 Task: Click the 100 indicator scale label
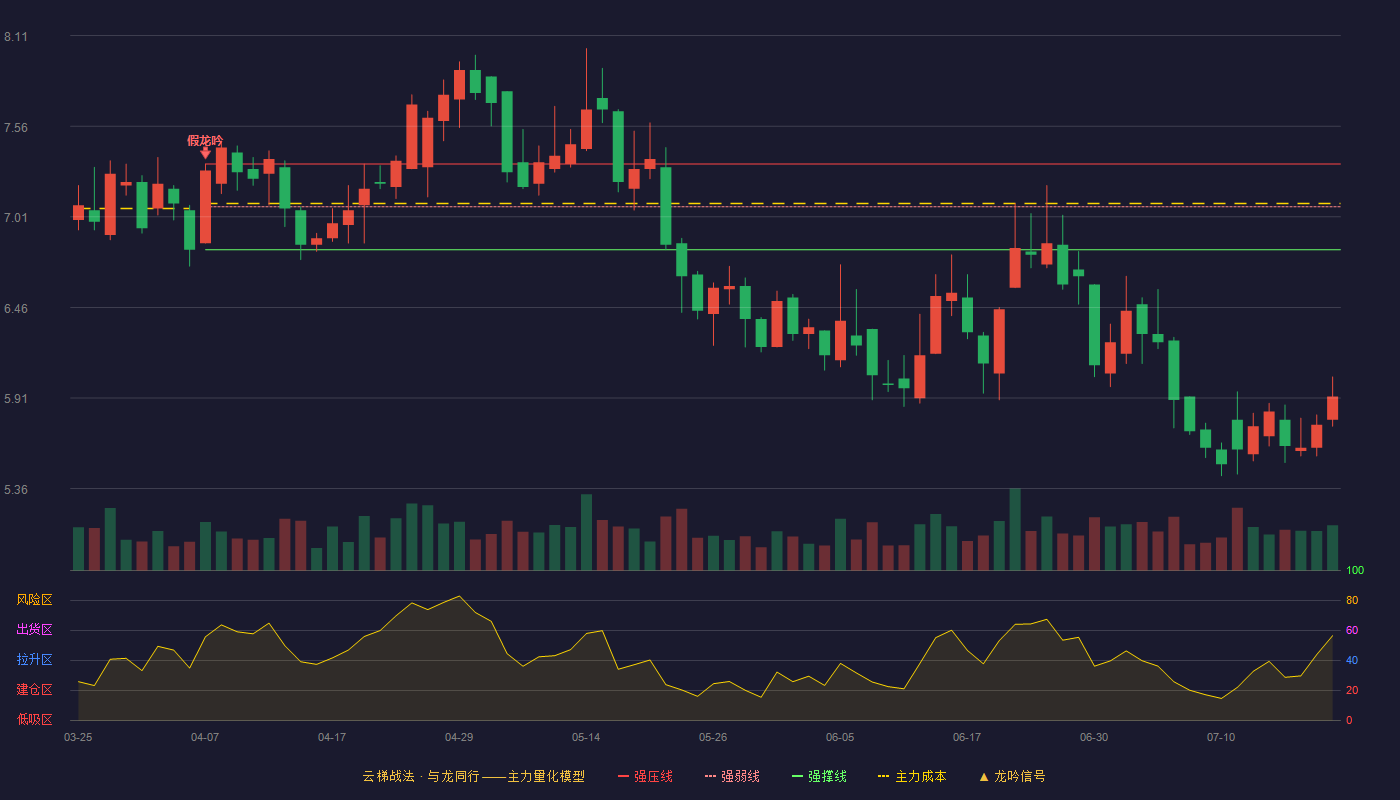click(x=1355, y=571)
